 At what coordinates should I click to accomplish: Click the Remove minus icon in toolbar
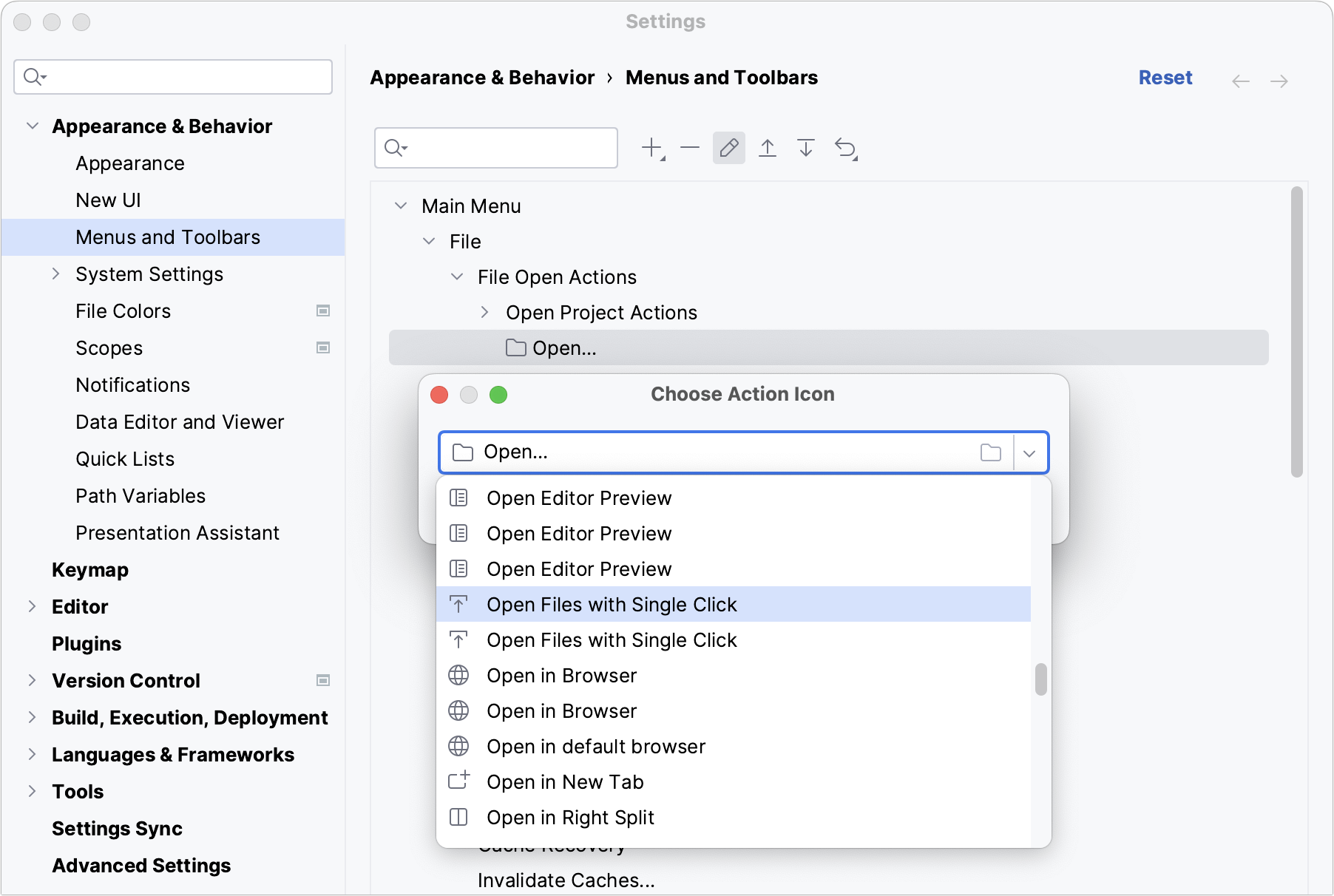point(690,148)
